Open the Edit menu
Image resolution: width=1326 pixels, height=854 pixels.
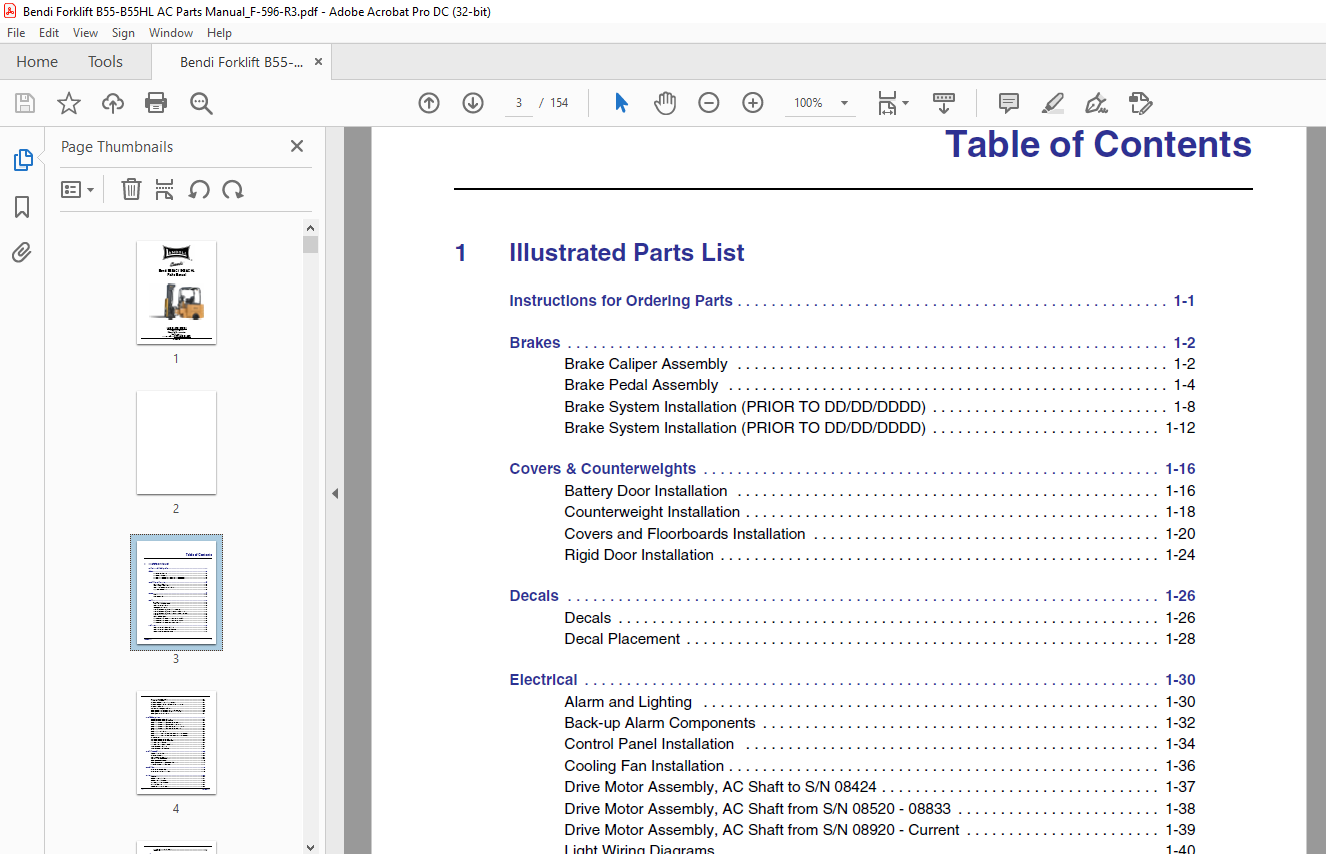click(49, 33)
